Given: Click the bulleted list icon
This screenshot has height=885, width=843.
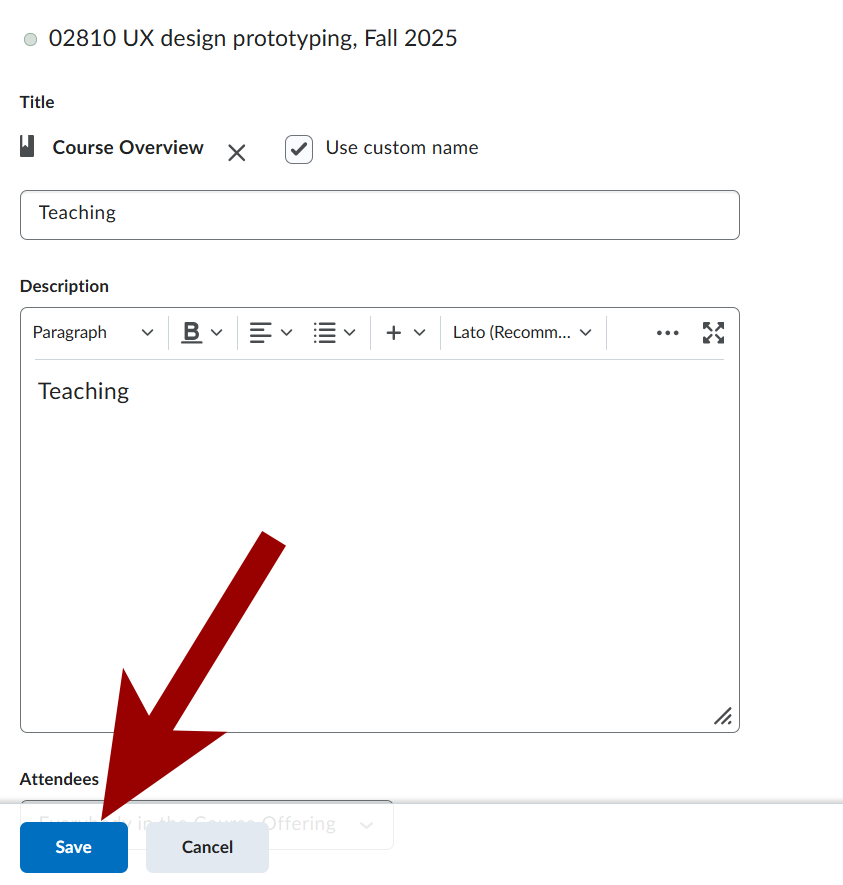Looking at the screenshot, I should tap(324, 333).
